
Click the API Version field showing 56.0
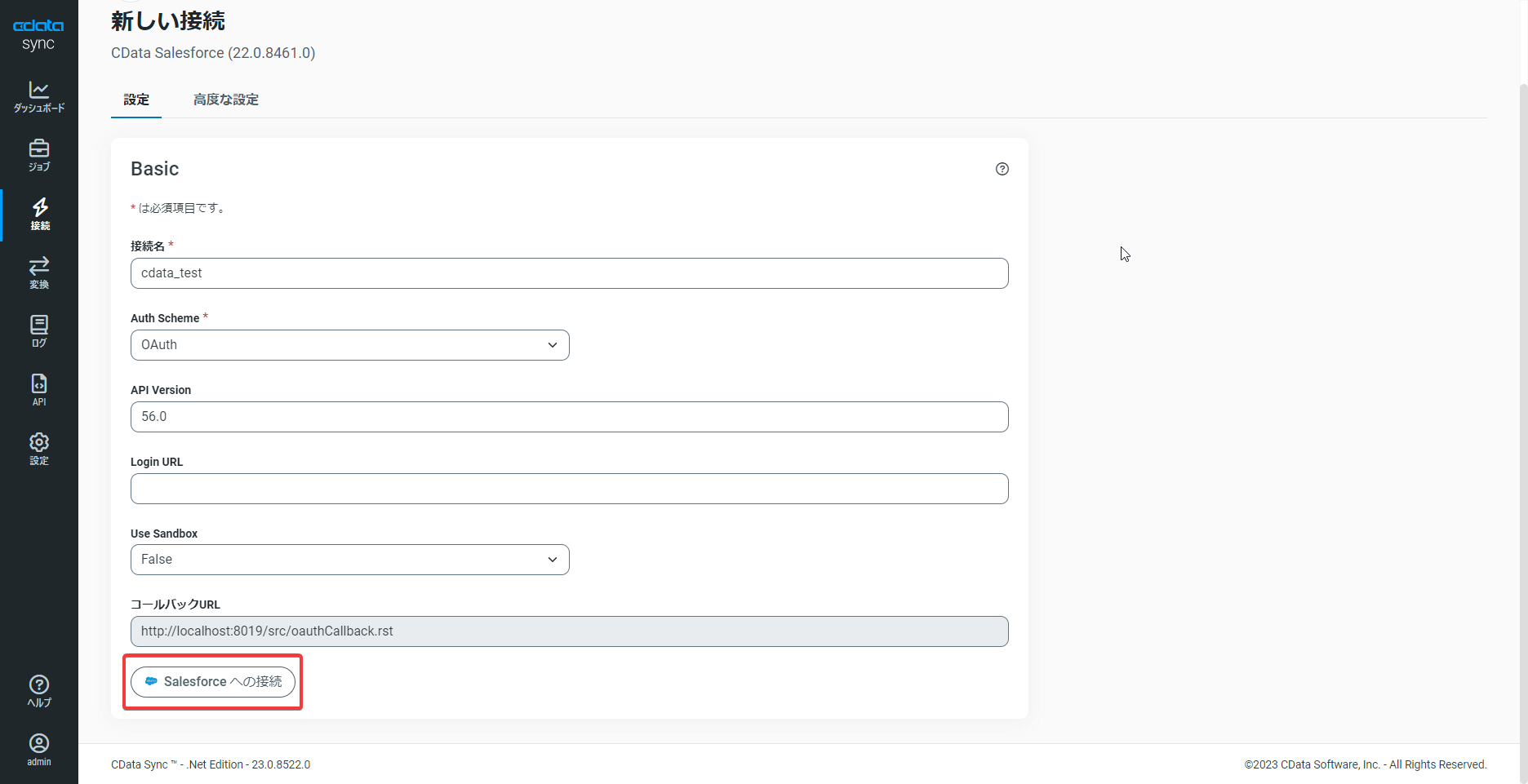point(569,417)
